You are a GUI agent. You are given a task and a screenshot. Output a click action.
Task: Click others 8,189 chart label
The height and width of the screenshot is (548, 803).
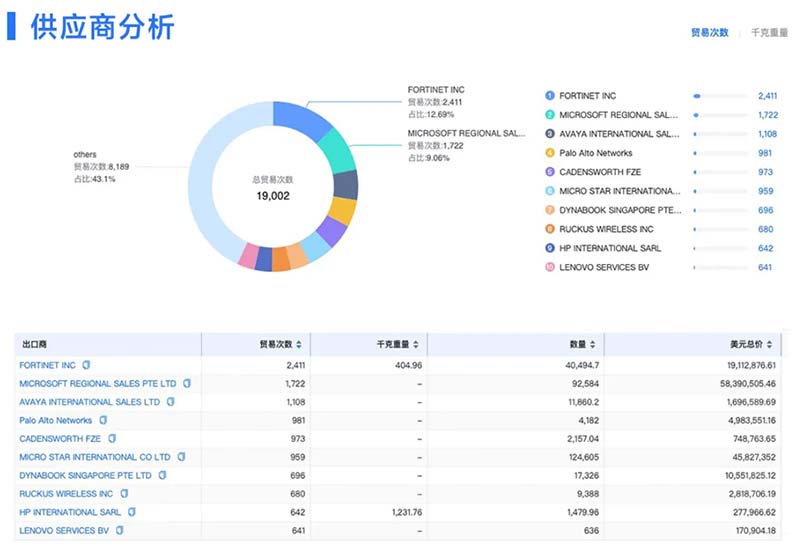(x=101, y=166)
